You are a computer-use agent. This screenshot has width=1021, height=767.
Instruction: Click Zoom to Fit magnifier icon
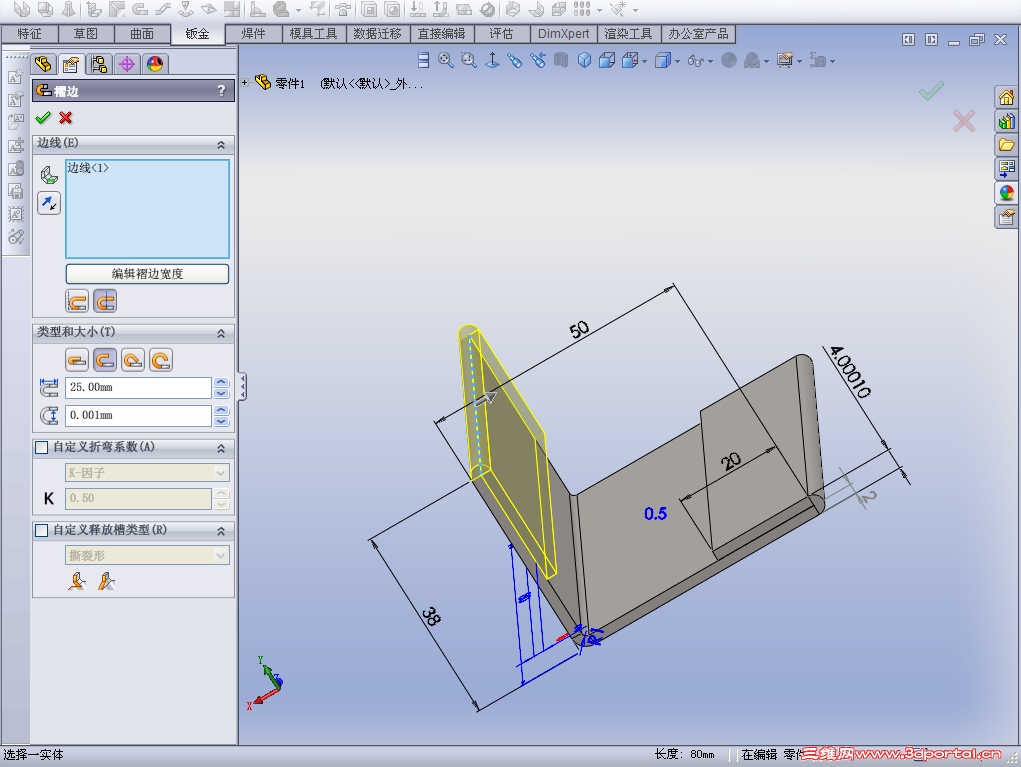pyautogui.click(x=446, y=61)
